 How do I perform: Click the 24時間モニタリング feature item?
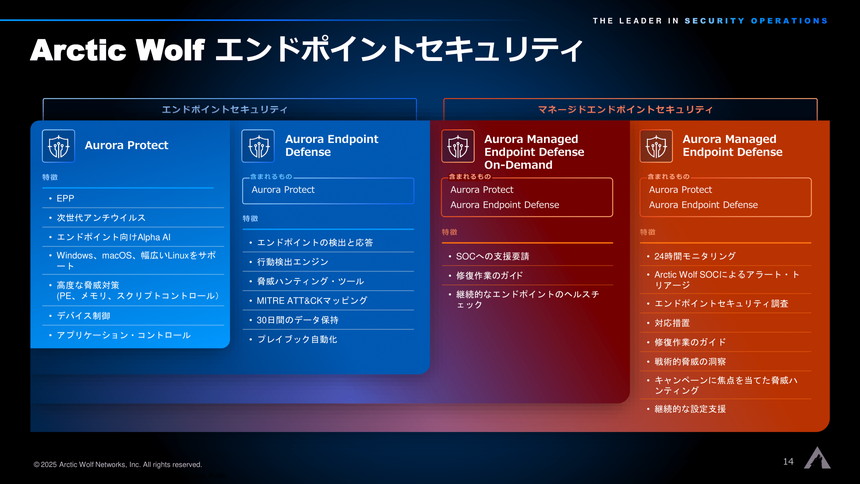pos(695,256)
